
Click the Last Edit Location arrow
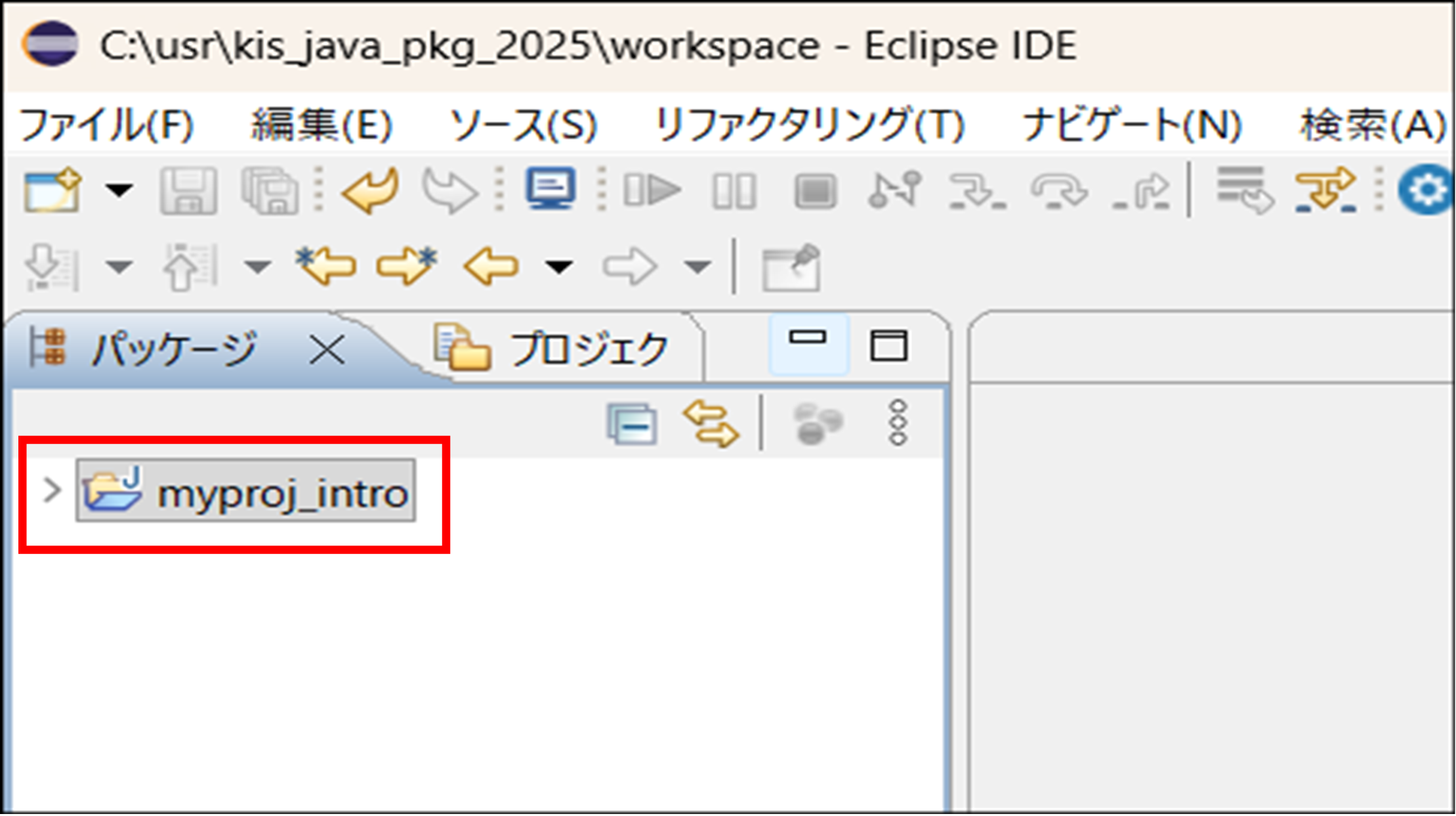(326, 266)
